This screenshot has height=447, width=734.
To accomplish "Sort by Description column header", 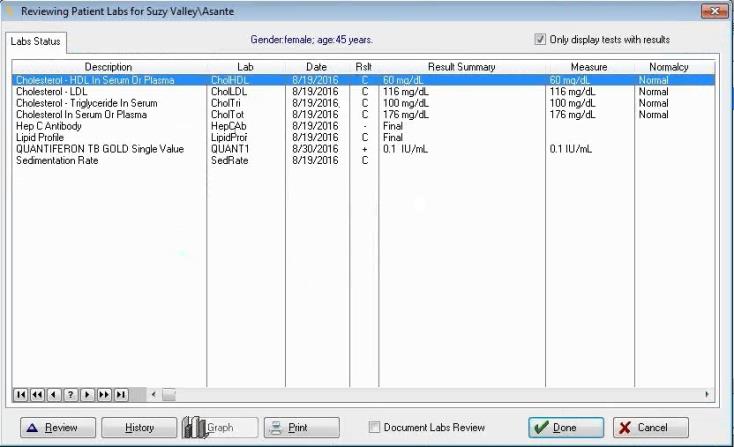I will coord(109,67).
